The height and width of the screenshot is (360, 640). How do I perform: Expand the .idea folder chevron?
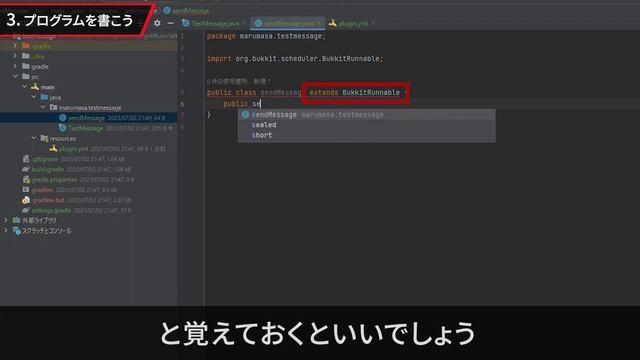point(16,56)
